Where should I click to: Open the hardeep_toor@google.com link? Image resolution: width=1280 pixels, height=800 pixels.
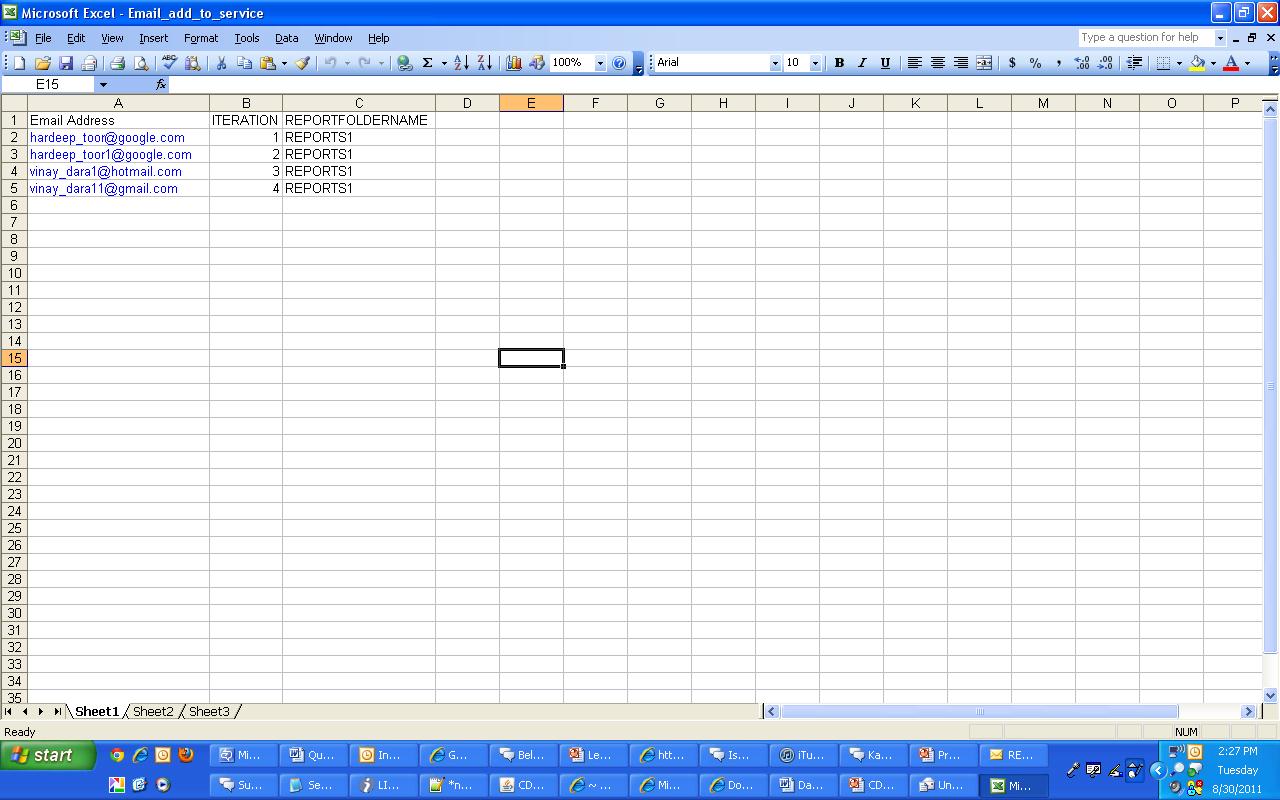[105, 137]
